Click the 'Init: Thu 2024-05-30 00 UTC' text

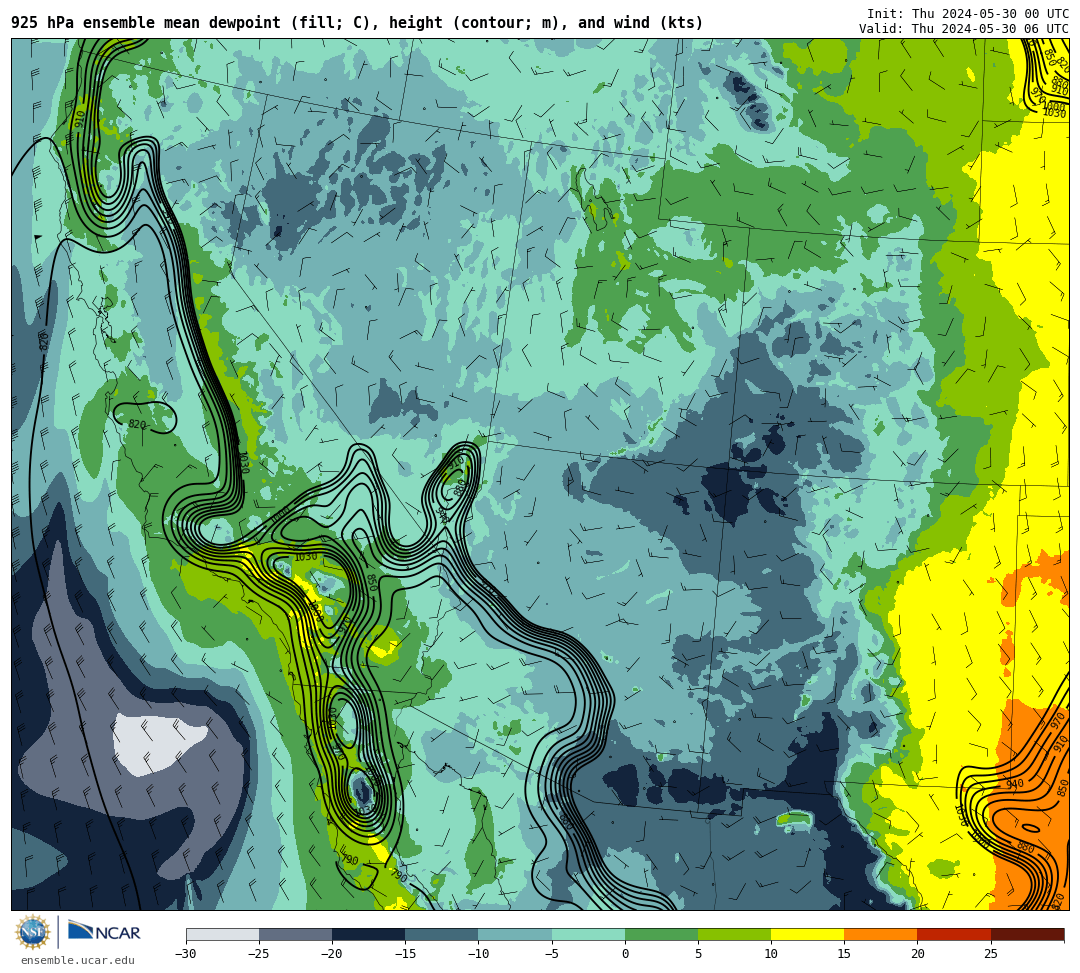pyautogui.click(x=967, y=14)
